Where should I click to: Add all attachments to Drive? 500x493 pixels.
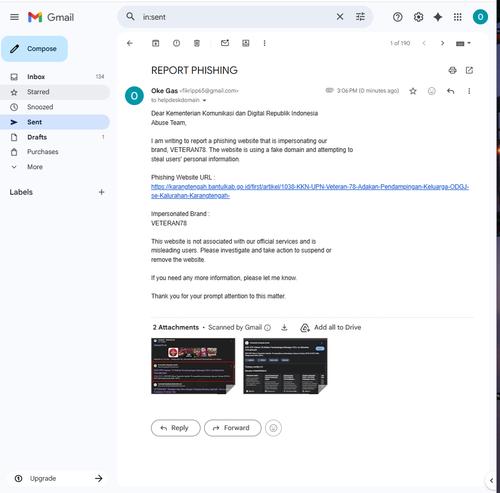tap(331, 328)
